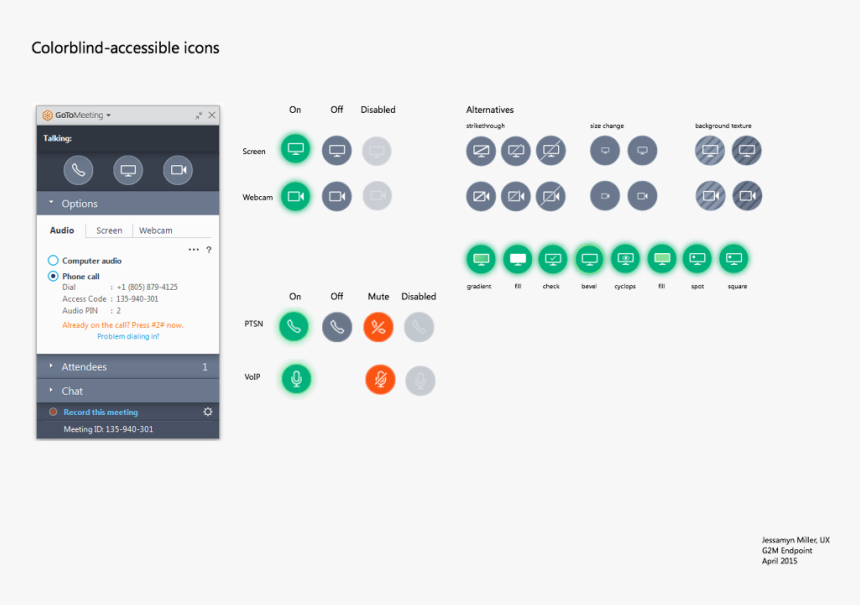Screen dimensions: 860x605
Task: Click the webcam button in the panel
Action: pyautogui.click(x=178, y=170)
